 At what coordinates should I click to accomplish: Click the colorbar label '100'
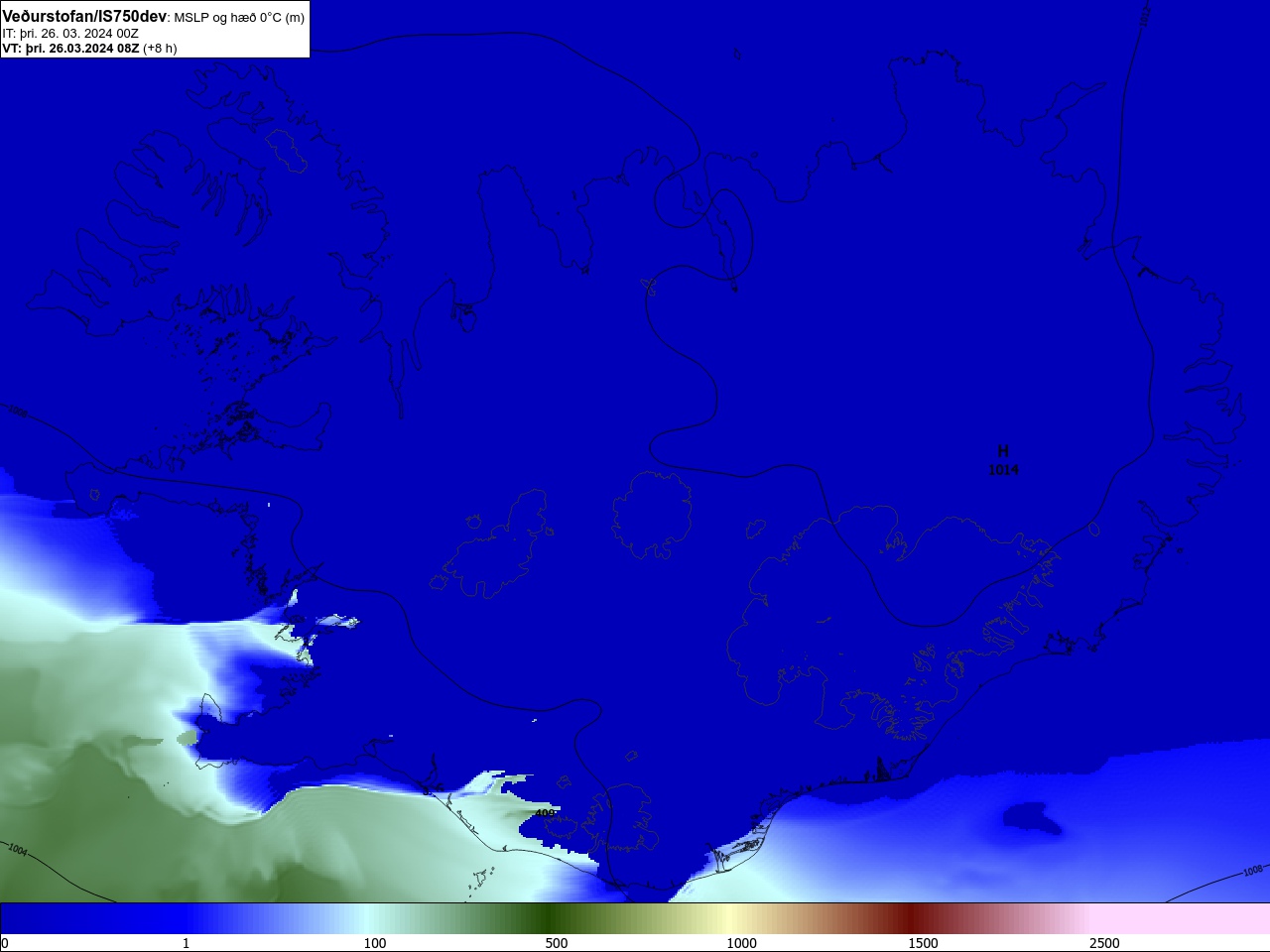tap(375, 943)
